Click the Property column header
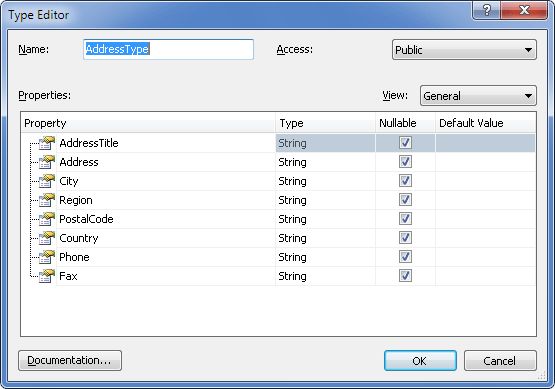555x389 pixels. pyautogui.click(x=148, y=123)
